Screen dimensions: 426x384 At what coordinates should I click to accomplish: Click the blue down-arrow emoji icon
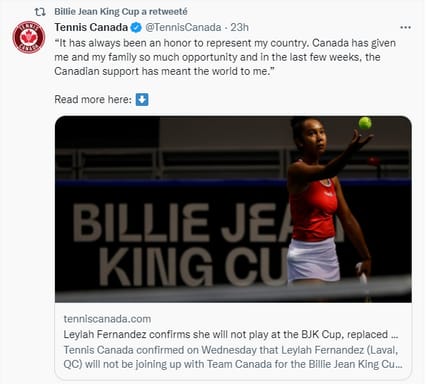pyautogui.click(x=142, y=99)
